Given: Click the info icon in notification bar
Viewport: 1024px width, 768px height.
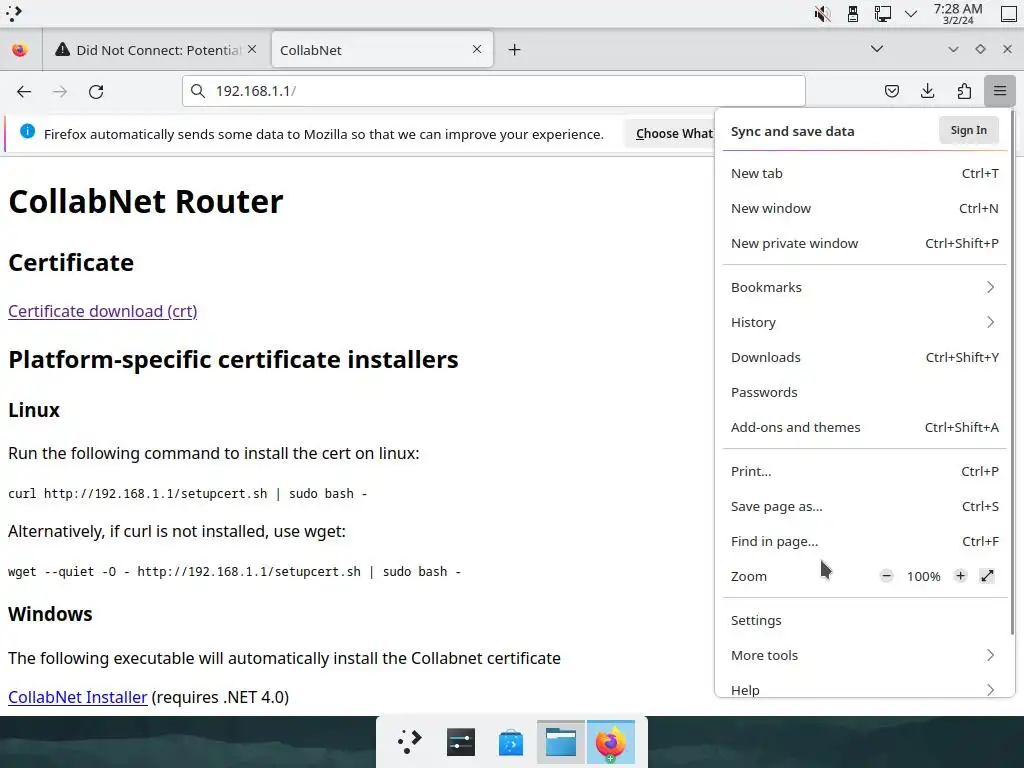Looking at the screenshot, I should 27,131.
